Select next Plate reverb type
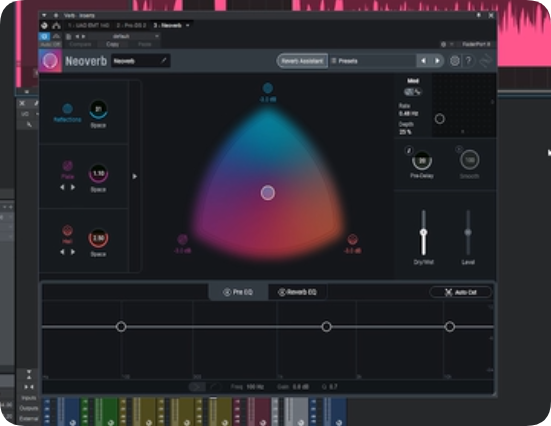 (x=73, y=187)
